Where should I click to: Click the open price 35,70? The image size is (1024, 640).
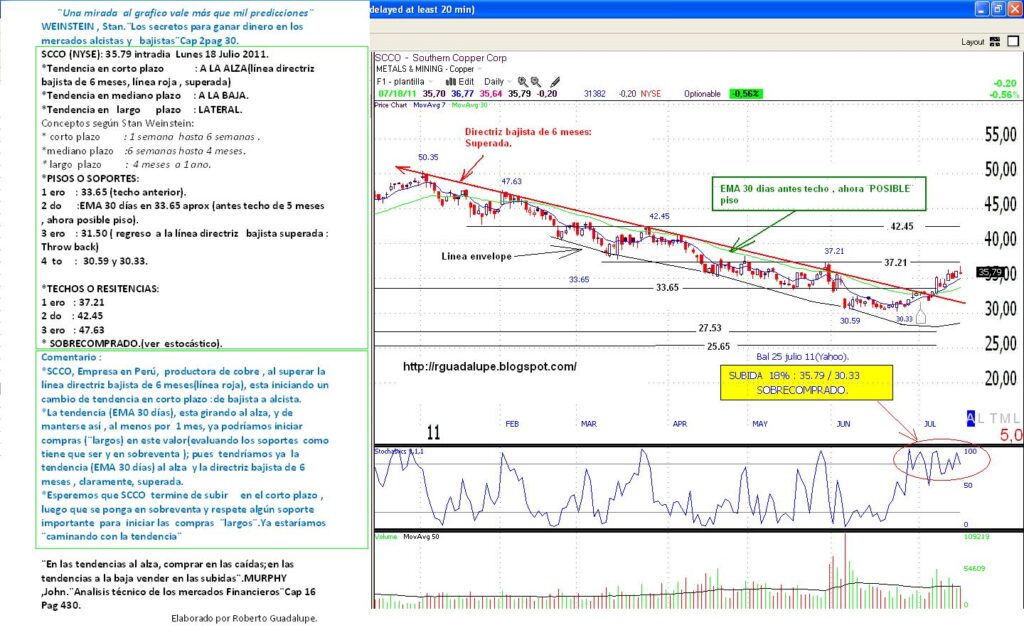click(434, 93)
